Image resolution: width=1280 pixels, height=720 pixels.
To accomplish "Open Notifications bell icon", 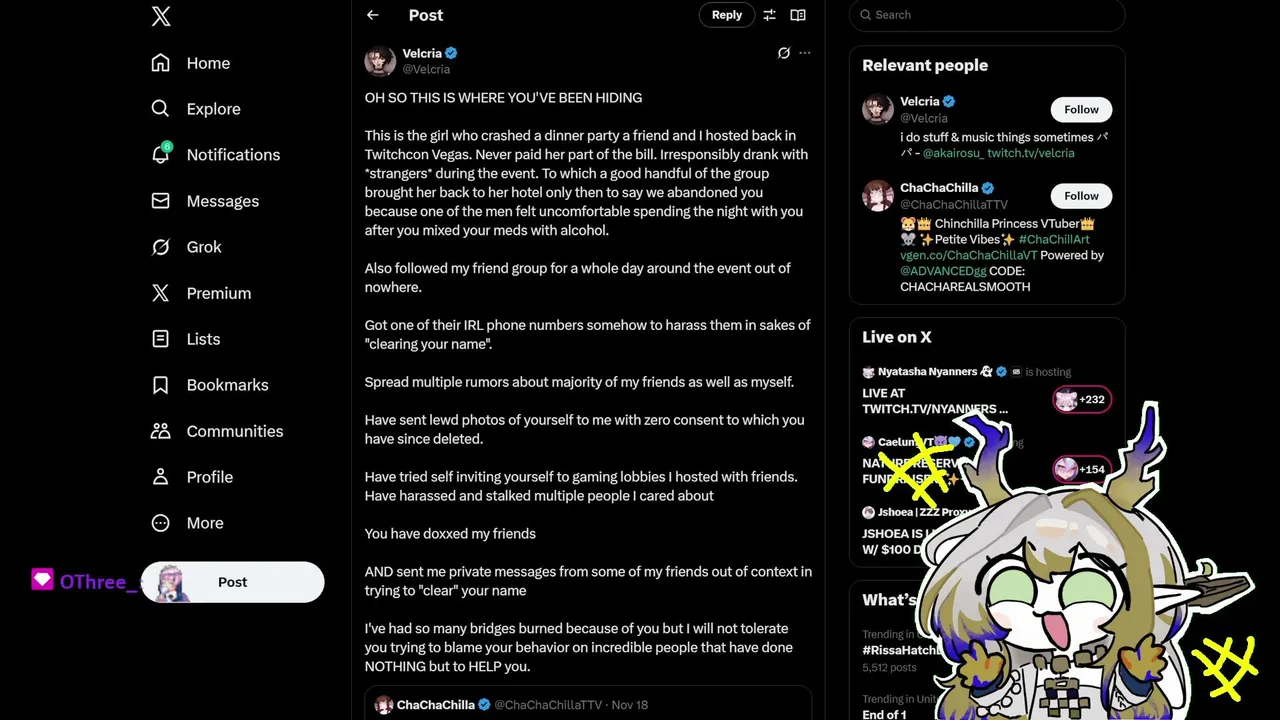I will [160, 154].
